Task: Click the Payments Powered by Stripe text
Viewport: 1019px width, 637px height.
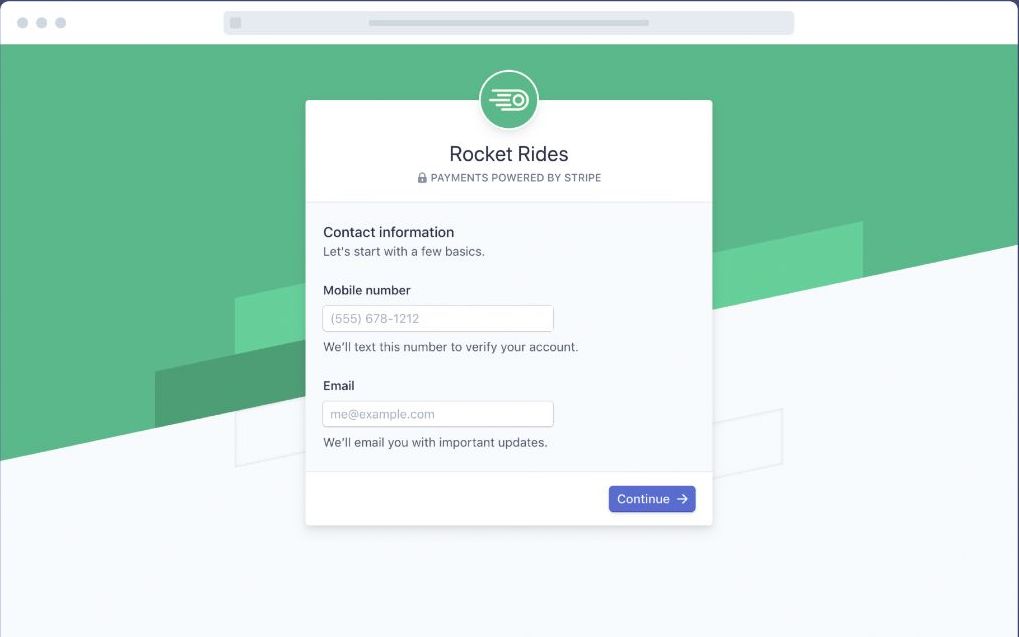Action: [x=516, y=178]
